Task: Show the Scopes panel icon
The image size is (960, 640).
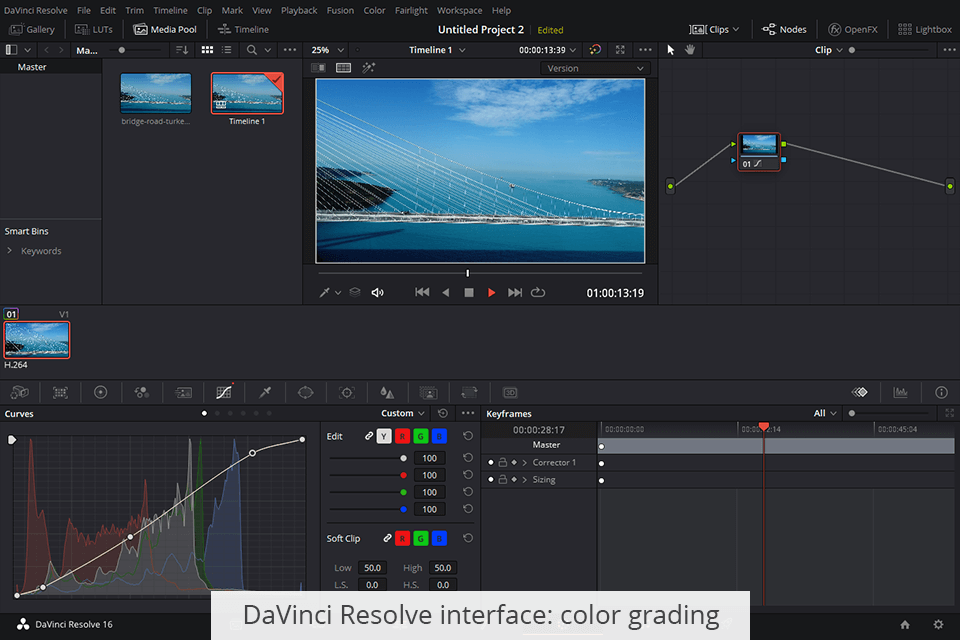Action: pos(901,393)
